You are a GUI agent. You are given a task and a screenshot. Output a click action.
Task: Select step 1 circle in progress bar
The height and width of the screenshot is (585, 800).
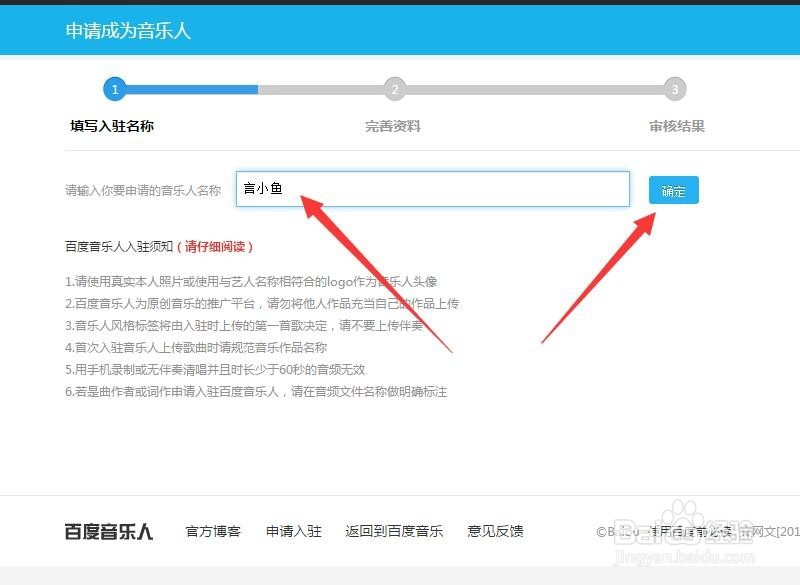(x=115, y=90)
